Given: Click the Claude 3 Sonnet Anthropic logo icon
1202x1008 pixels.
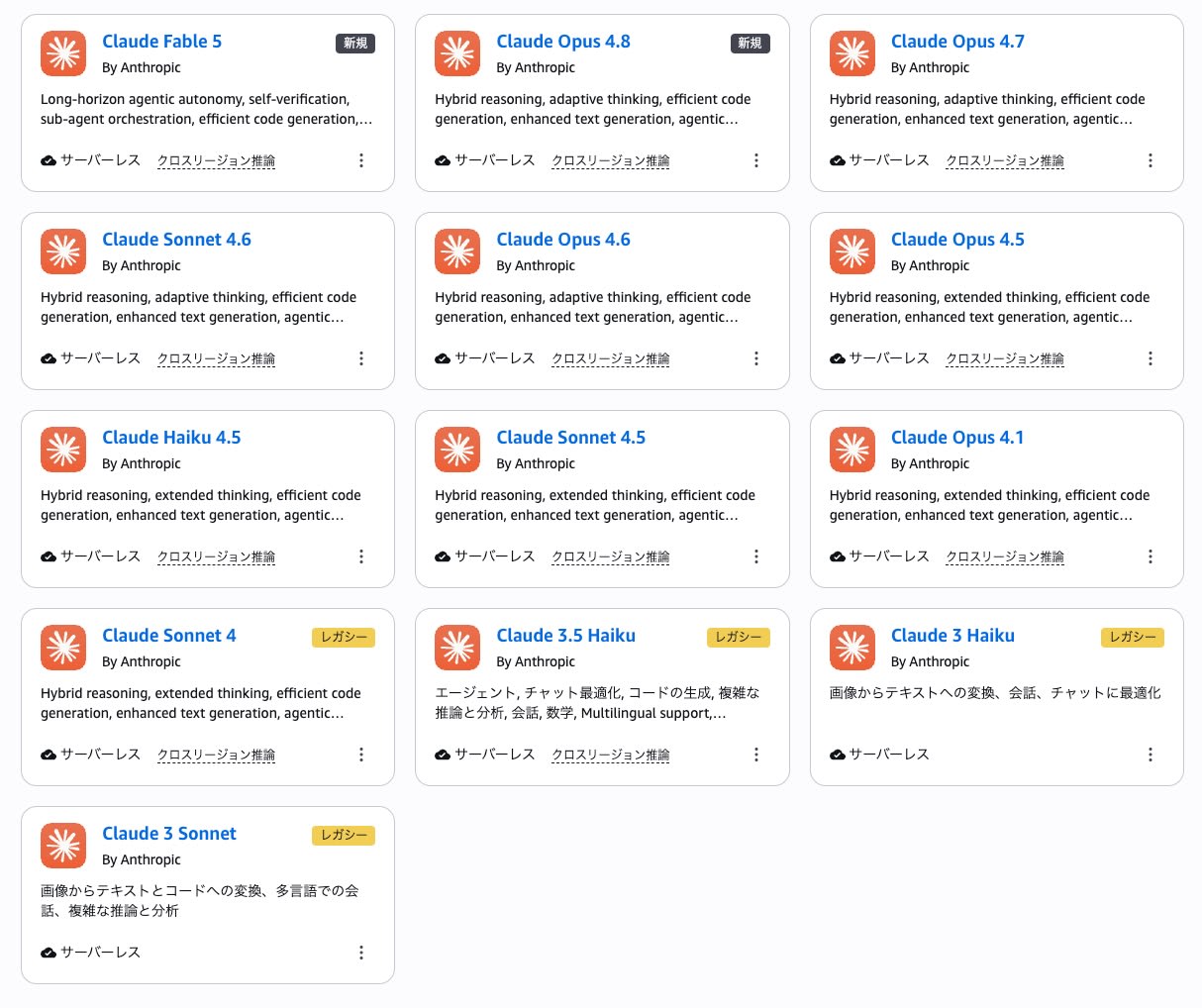Looking at the screenshot, I should [x=63, y=846].
